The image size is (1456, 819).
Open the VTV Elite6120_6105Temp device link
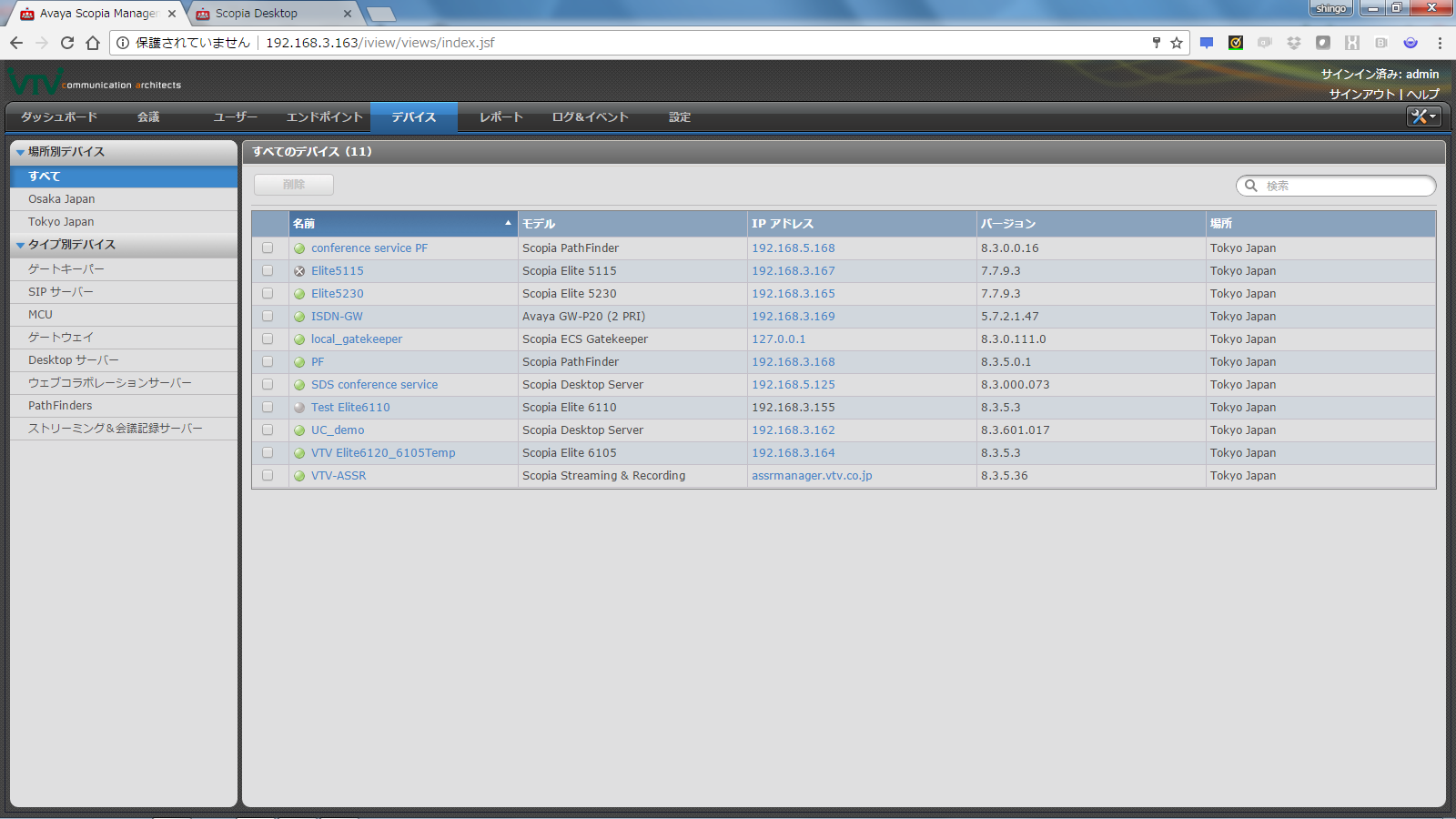pyautogui.click(x=383, y=453)
